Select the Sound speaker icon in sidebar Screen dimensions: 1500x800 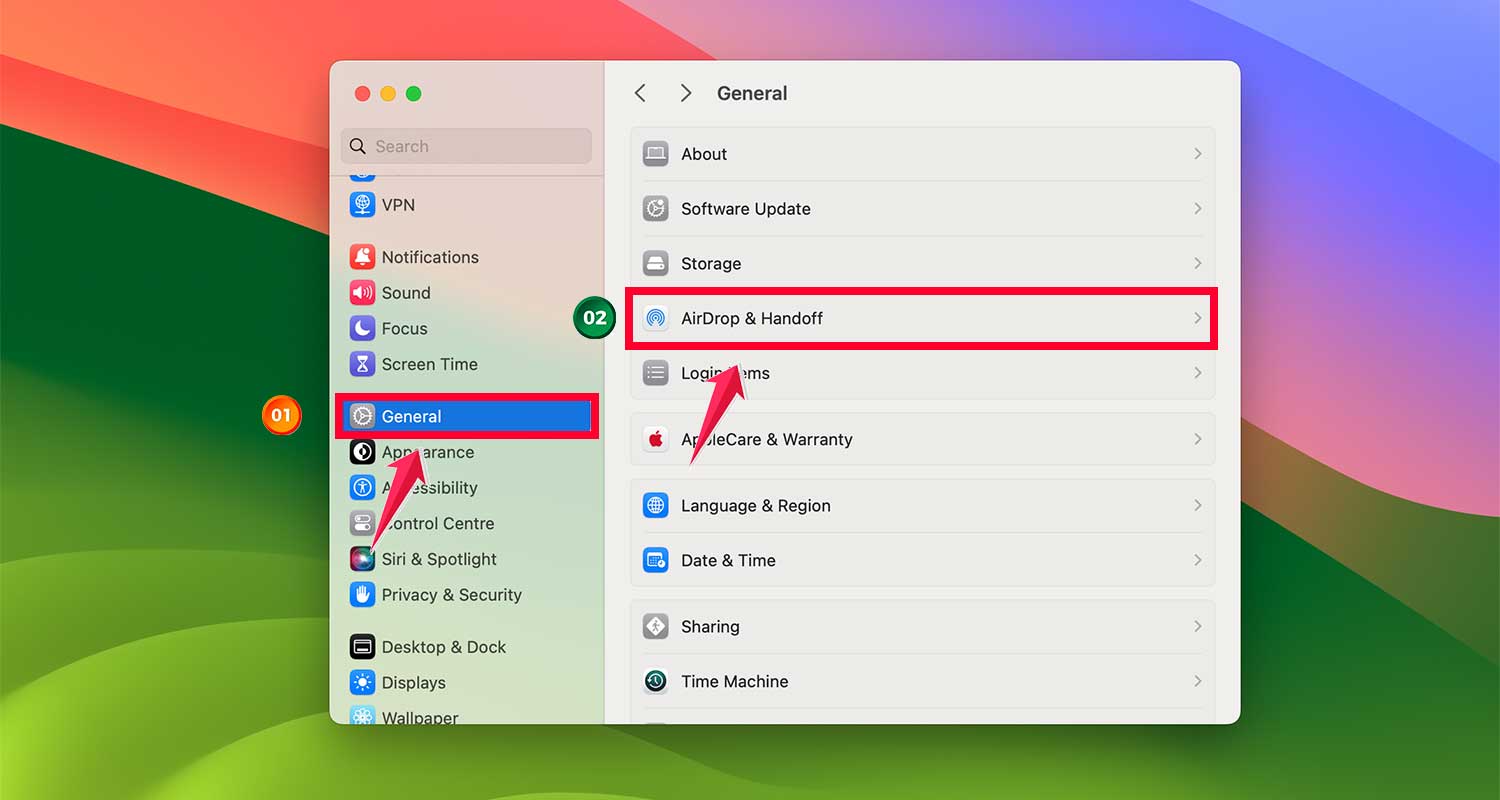pyautogui.click(x=362, y=292)
